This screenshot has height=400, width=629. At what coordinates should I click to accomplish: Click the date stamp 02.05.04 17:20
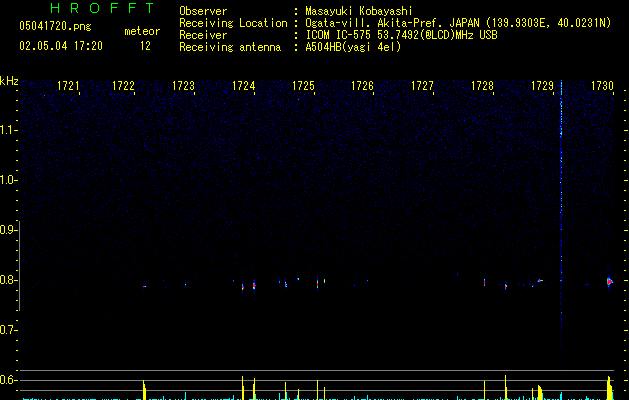click(61, 46)
